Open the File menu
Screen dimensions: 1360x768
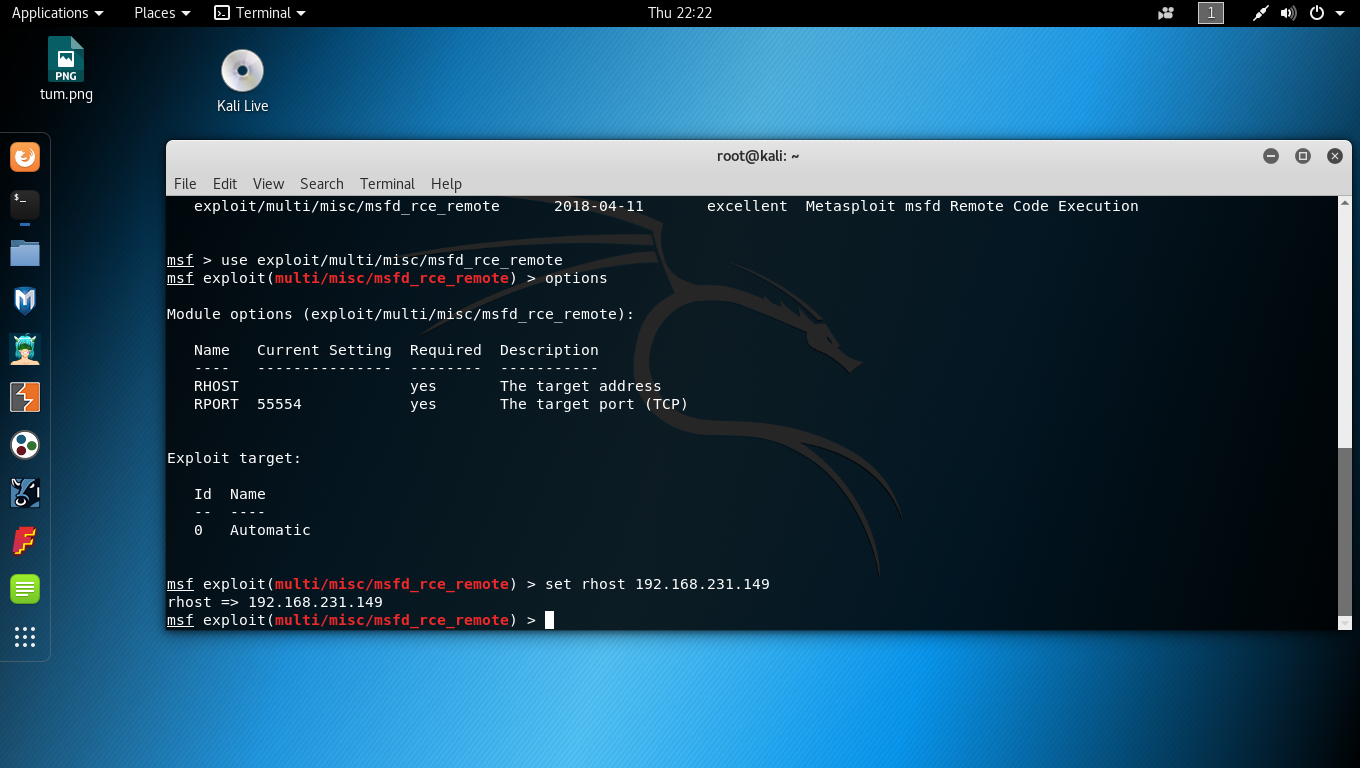[185, 184]
